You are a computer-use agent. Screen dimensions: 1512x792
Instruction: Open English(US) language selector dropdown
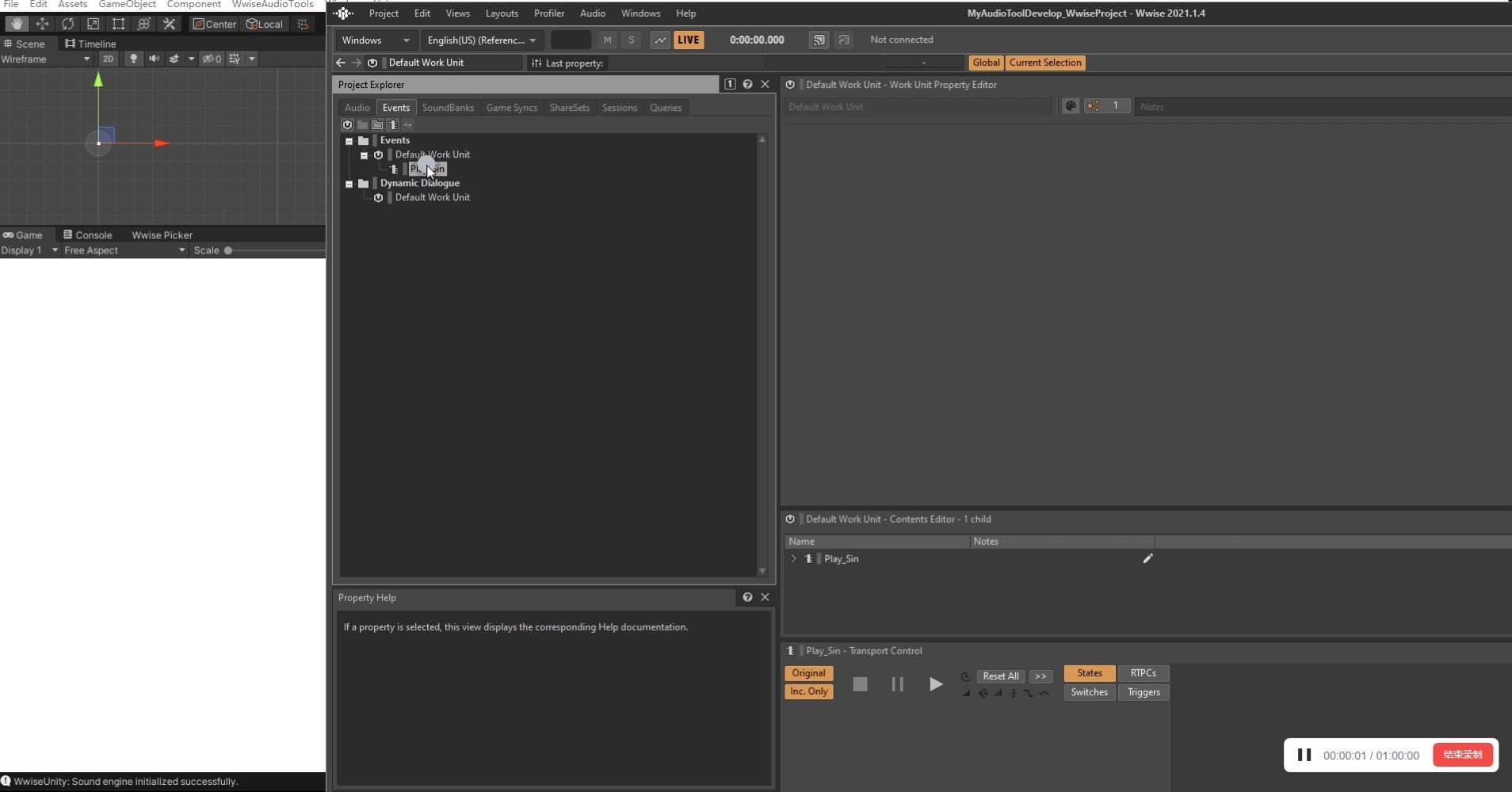[483, 40]
